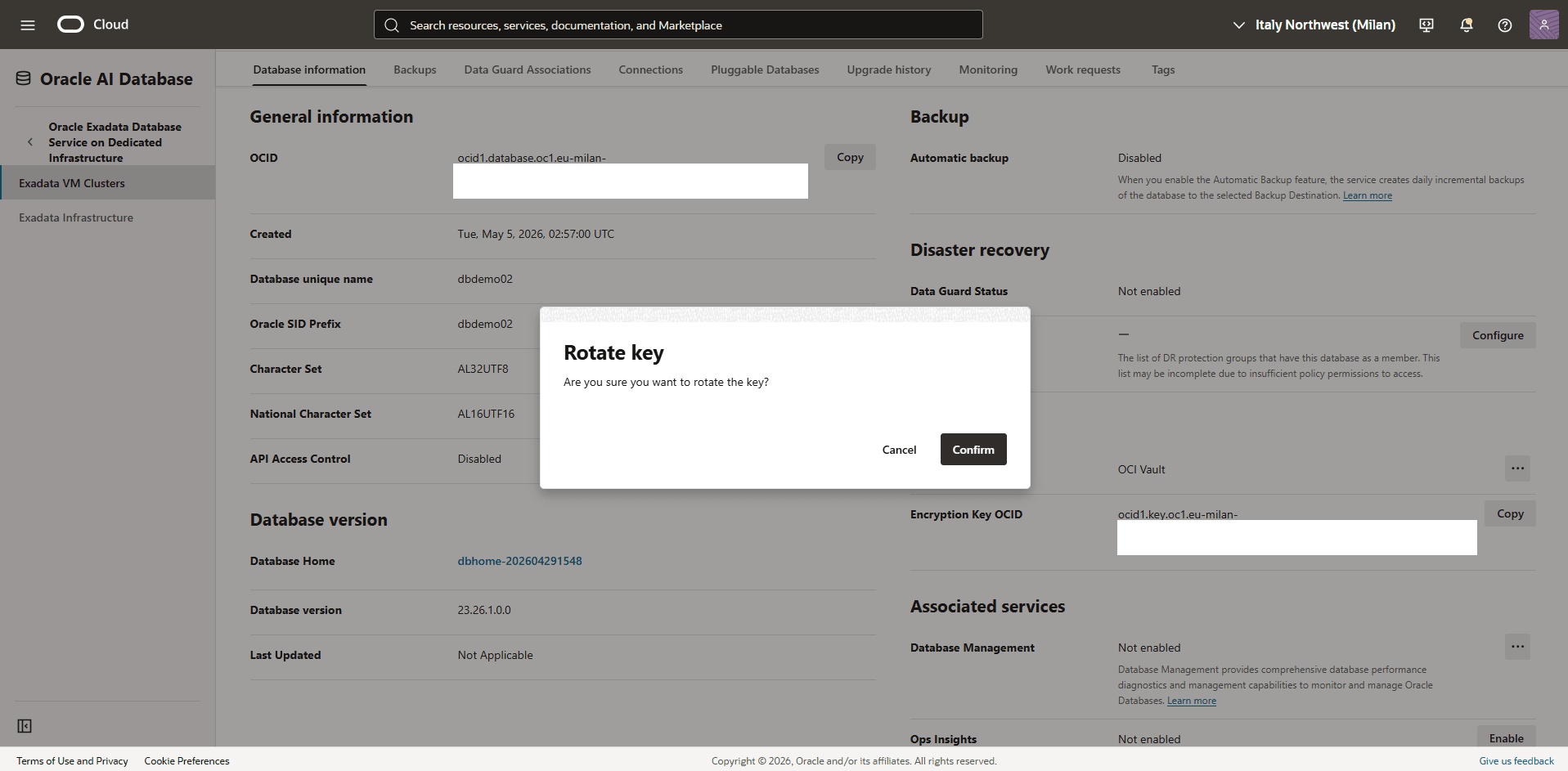The width and height of the screenshot is (1568, 771).
Task: Open the notifications bell
Action: pos(1467,25)
